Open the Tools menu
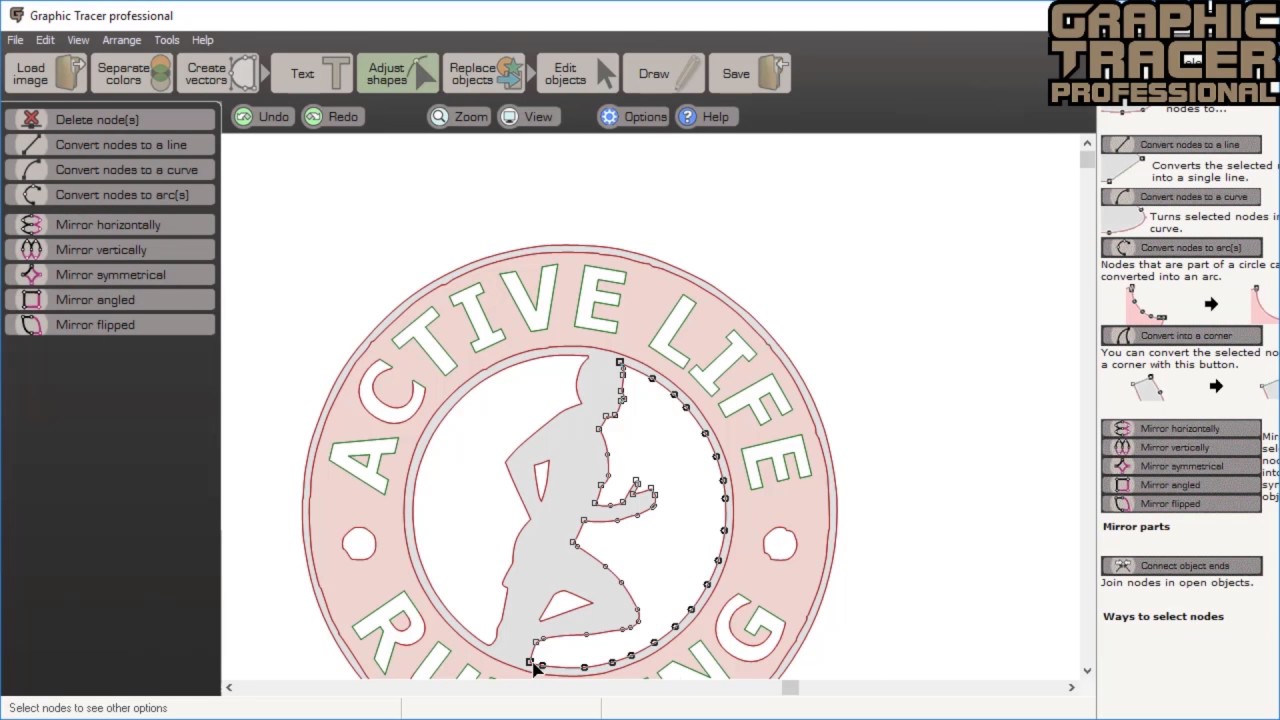 click(x=166, y=40)
